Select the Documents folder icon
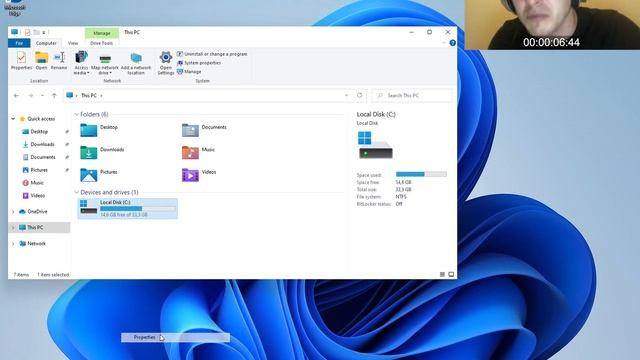This screenshot has width=640, height=360. coord(190,130)
